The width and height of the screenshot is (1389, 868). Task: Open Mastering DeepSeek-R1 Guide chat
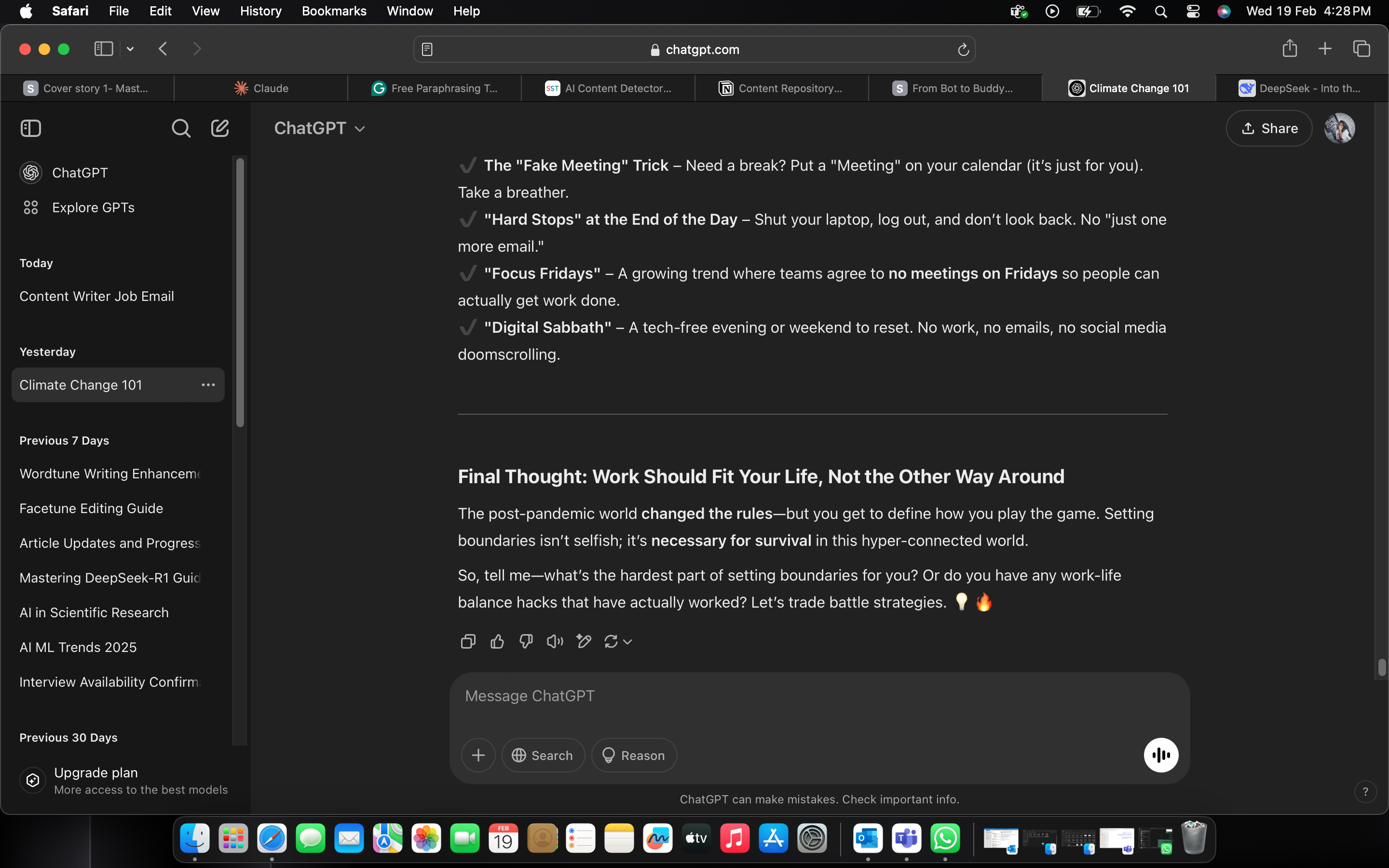click(118, 578)
